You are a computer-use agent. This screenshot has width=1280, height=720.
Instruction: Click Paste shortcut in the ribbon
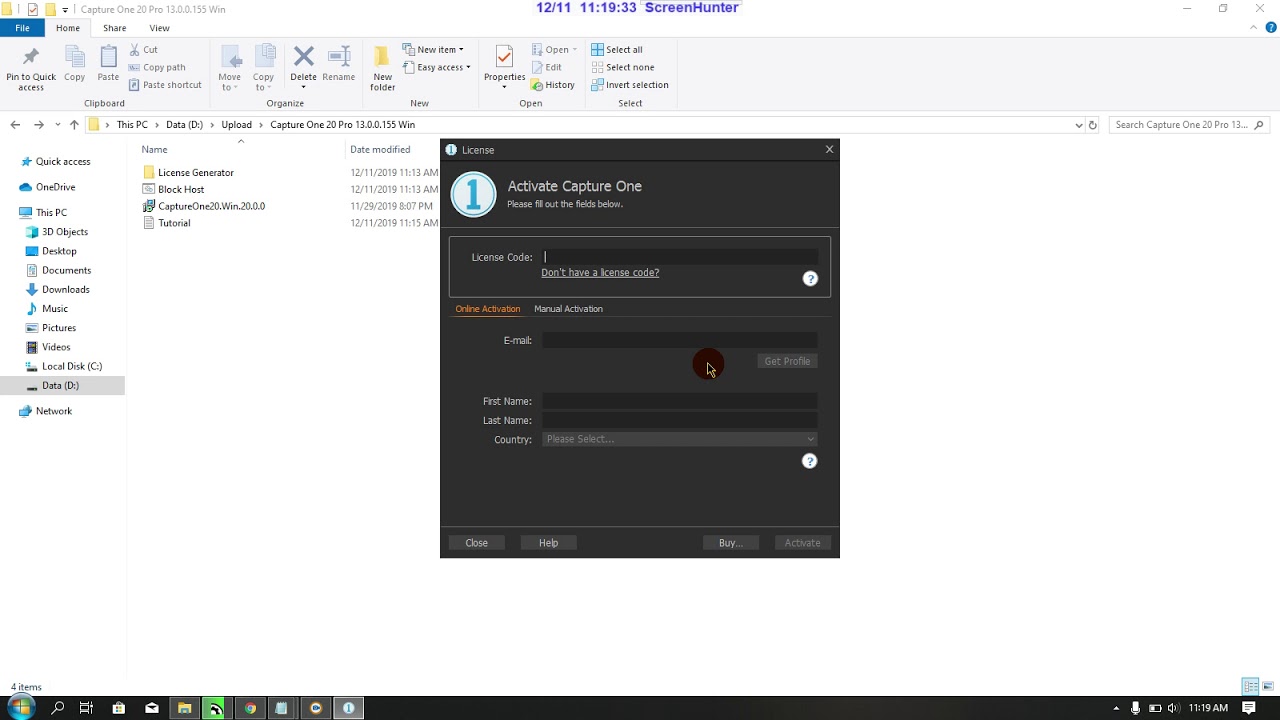coord(165,85)
